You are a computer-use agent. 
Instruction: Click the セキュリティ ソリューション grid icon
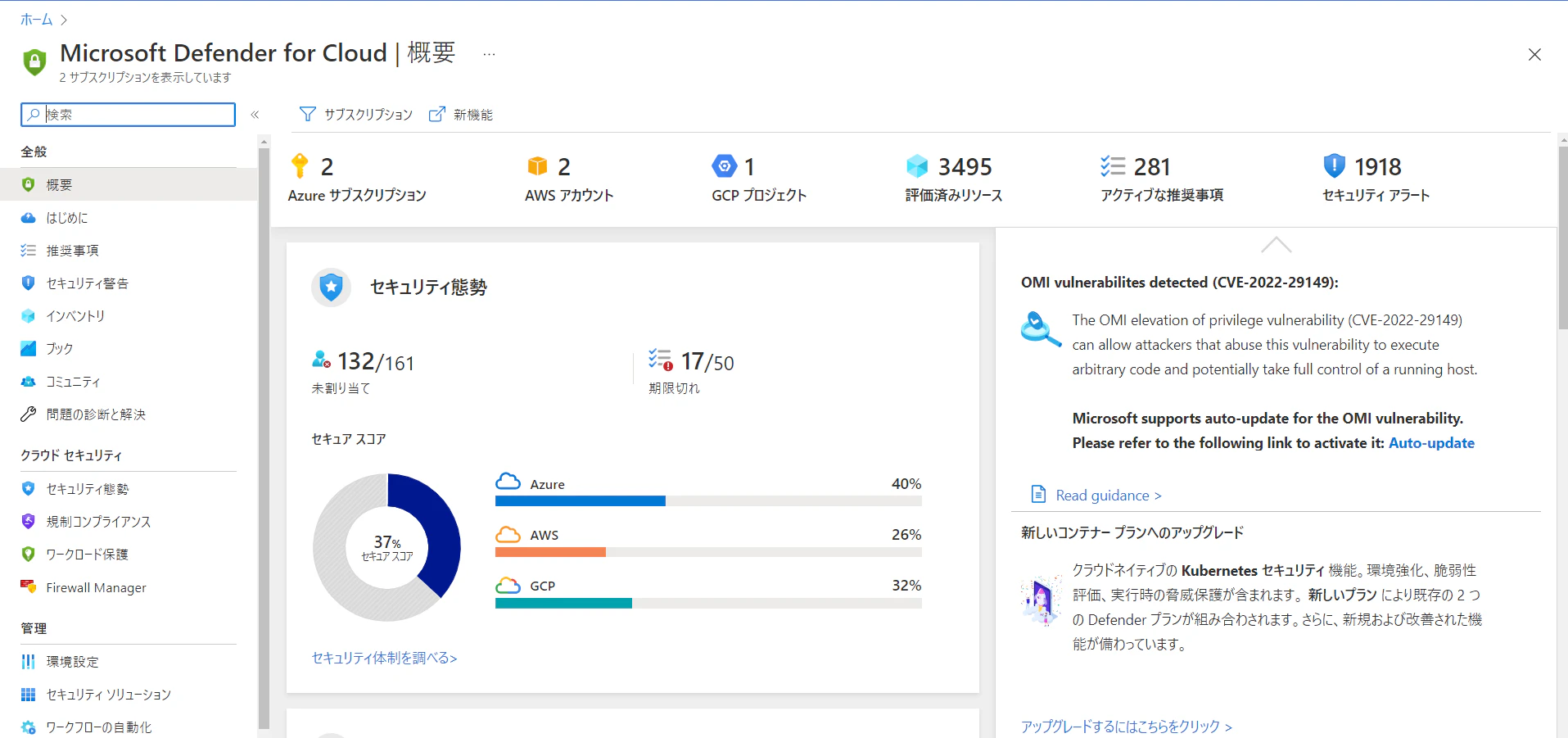coord(28,694)
